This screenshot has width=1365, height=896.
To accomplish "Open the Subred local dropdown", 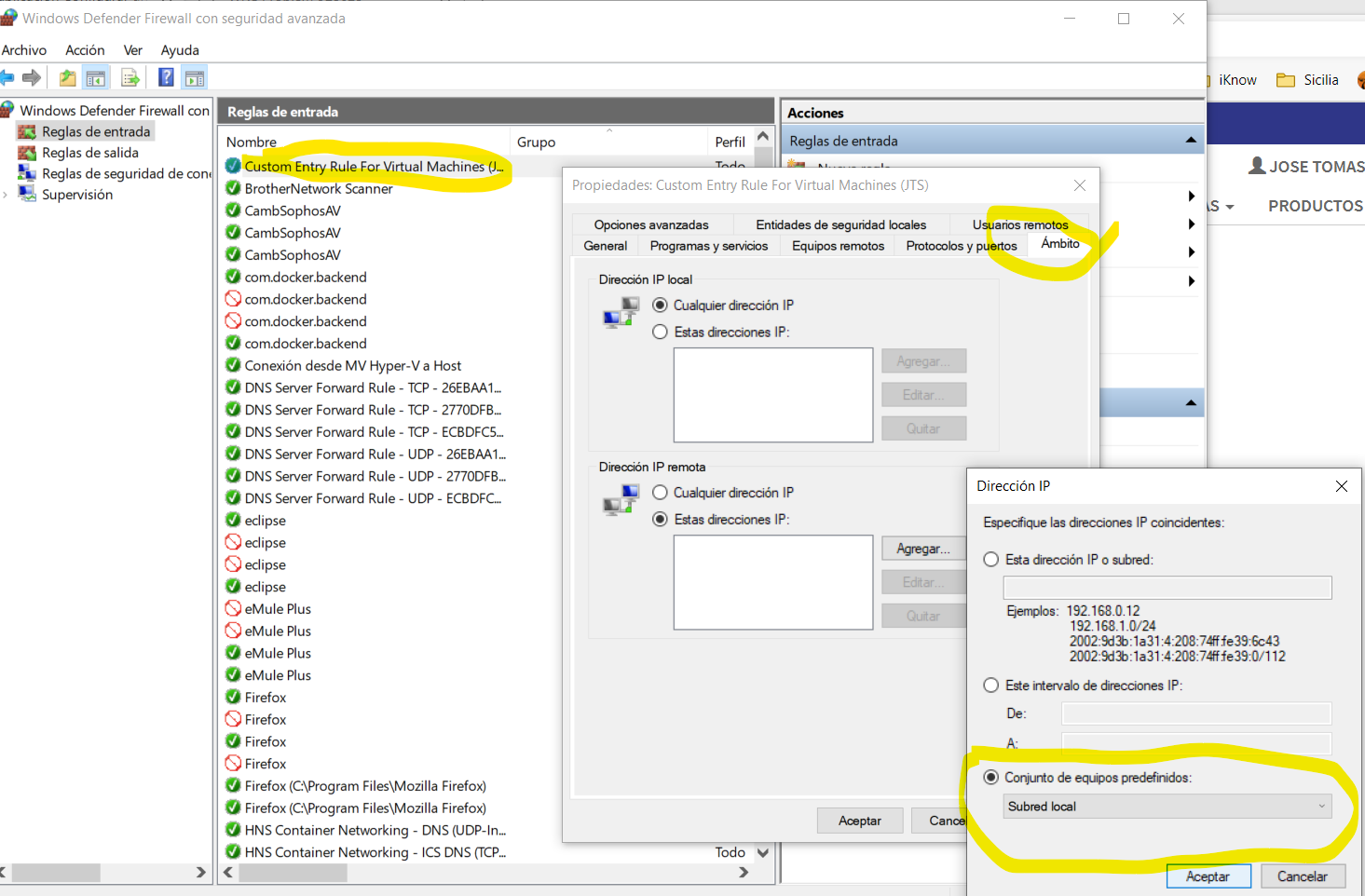I will click(x=1168, y=807).
